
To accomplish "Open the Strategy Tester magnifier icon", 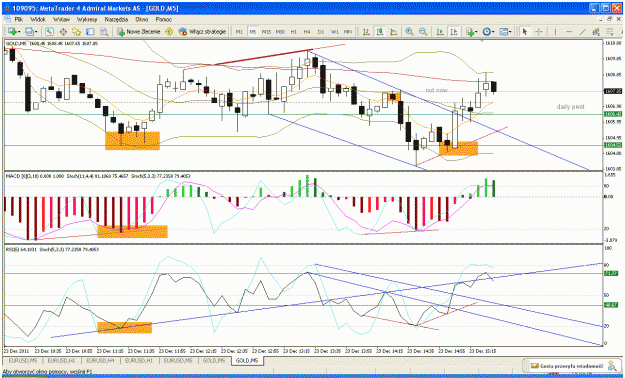I will coord(104,32).
